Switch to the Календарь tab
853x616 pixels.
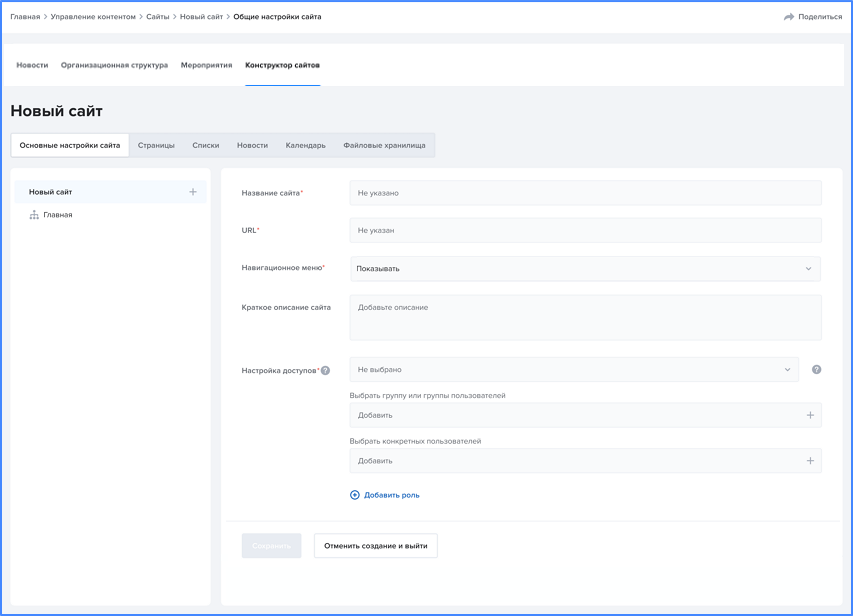click(x=306, y=145)
